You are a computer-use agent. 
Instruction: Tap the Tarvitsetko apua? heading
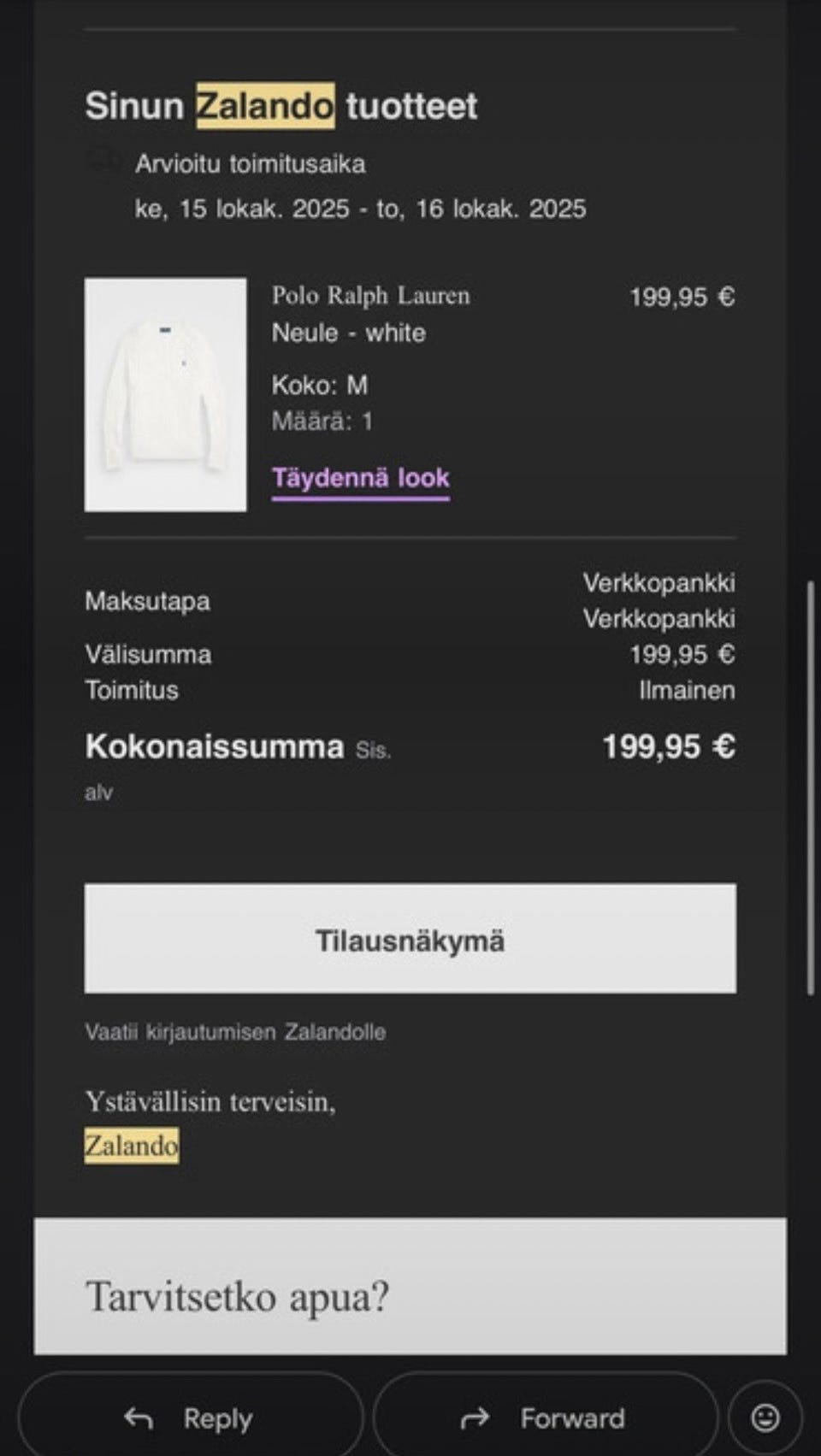tap(237, 1297)
